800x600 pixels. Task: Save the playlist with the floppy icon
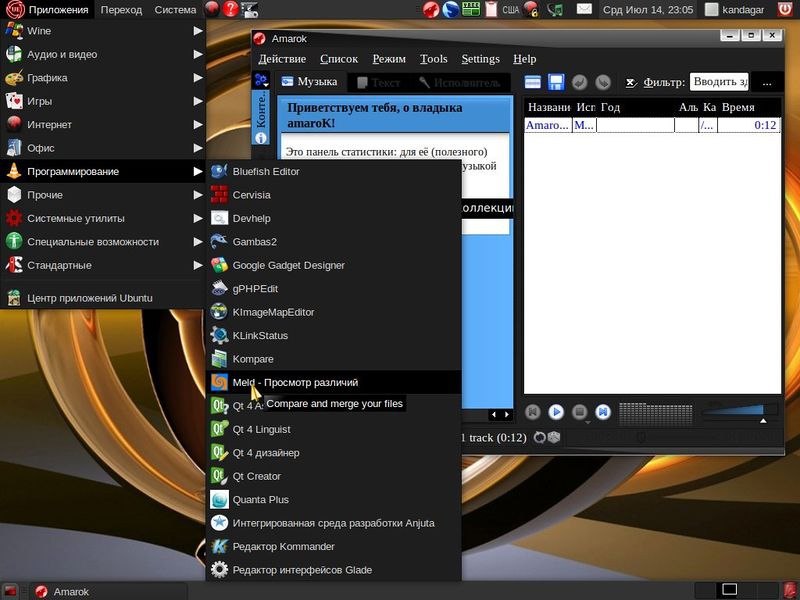(556, 82)
